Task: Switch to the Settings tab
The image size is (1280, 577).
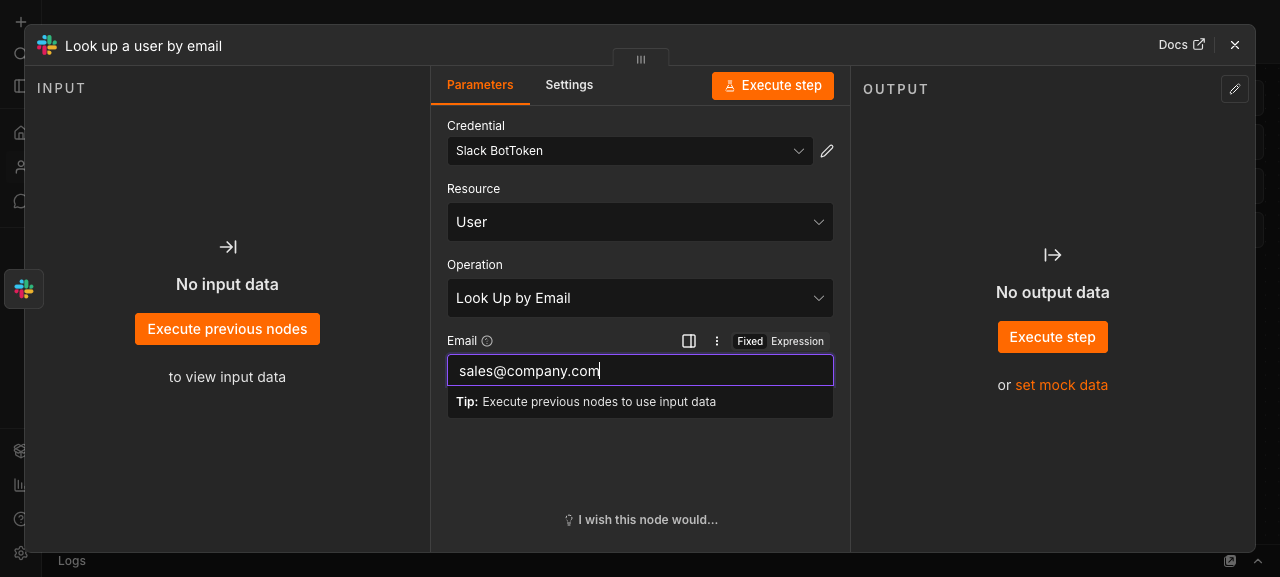Action: 569,85
